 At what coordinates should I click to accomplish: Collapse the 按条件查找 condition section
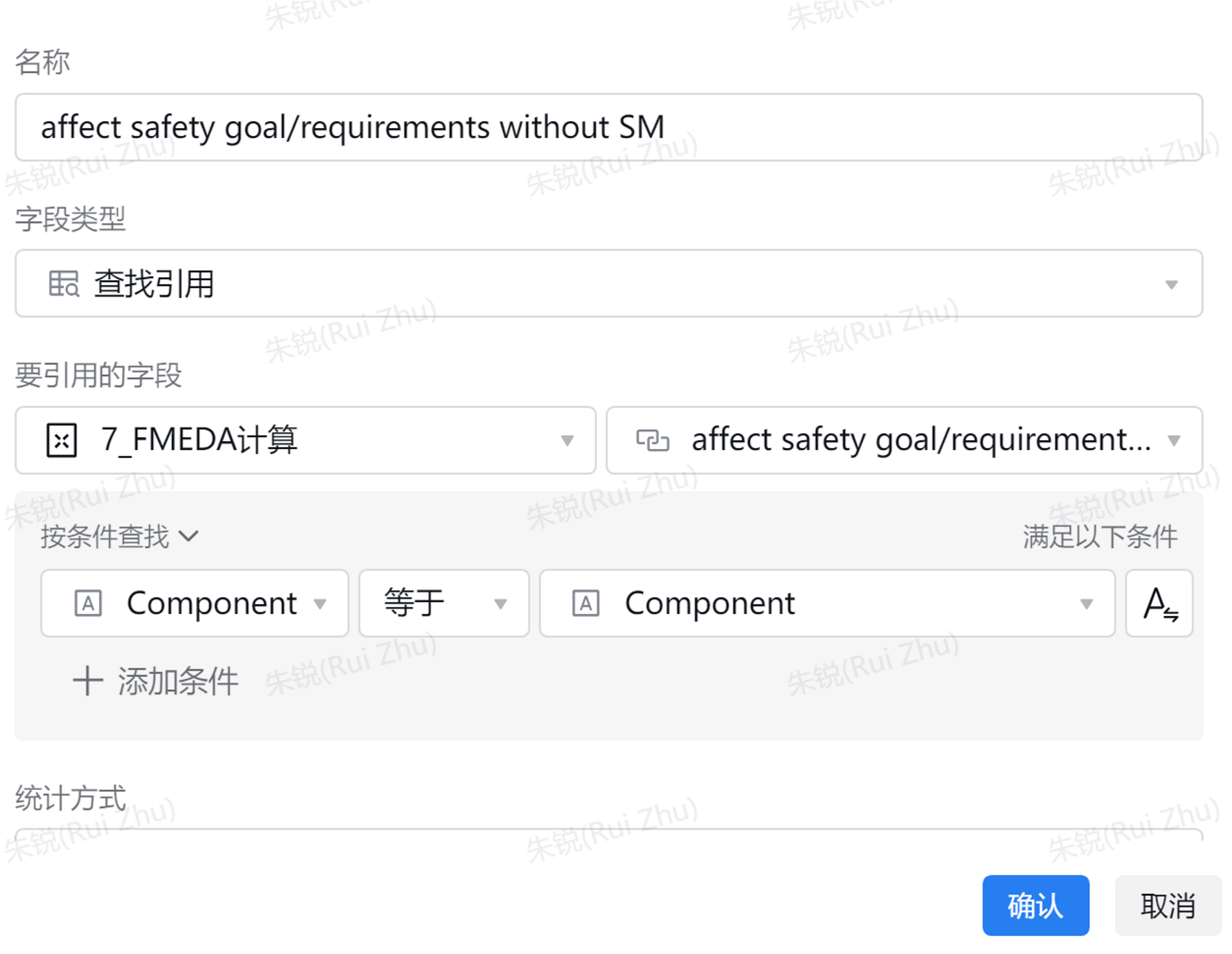coord(190,536)
